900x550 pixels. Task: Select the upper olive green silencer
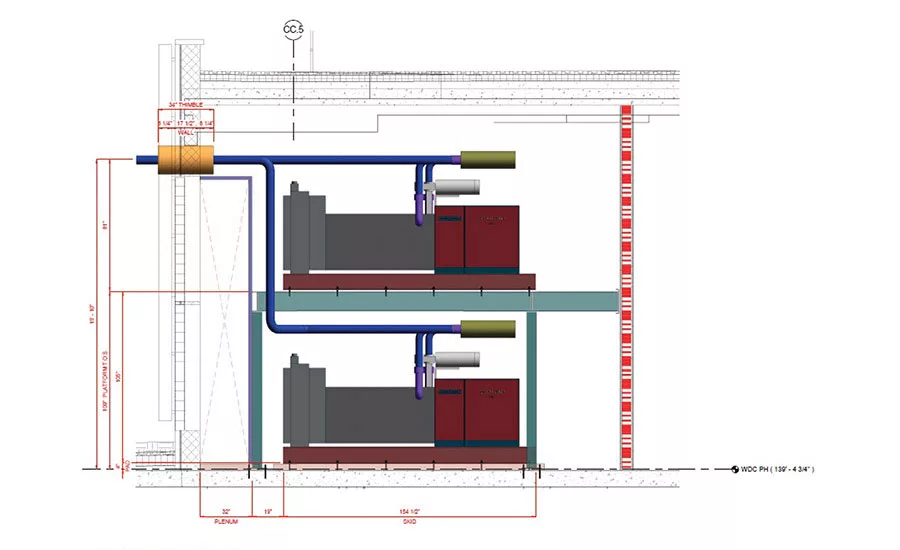(488, 160)
